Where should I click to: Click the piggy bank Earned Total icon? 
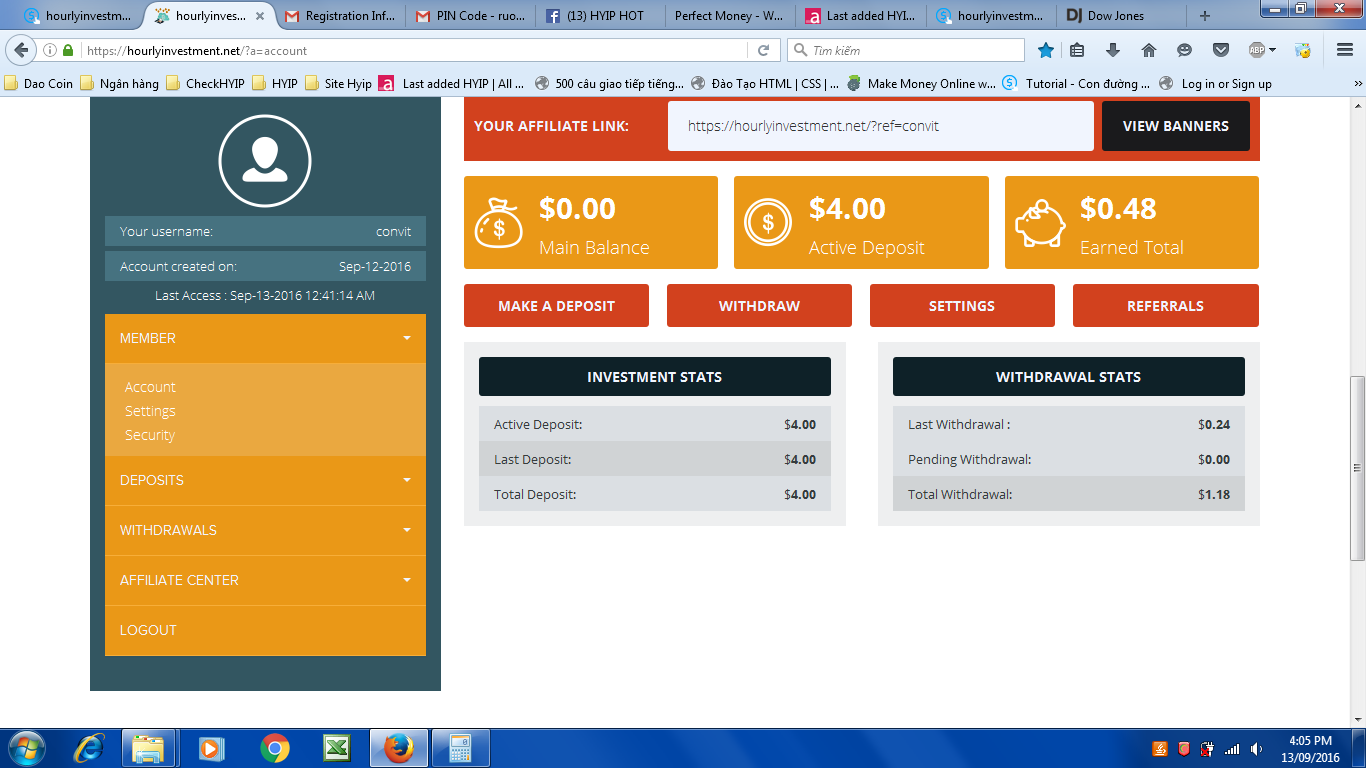point(1040,222)
